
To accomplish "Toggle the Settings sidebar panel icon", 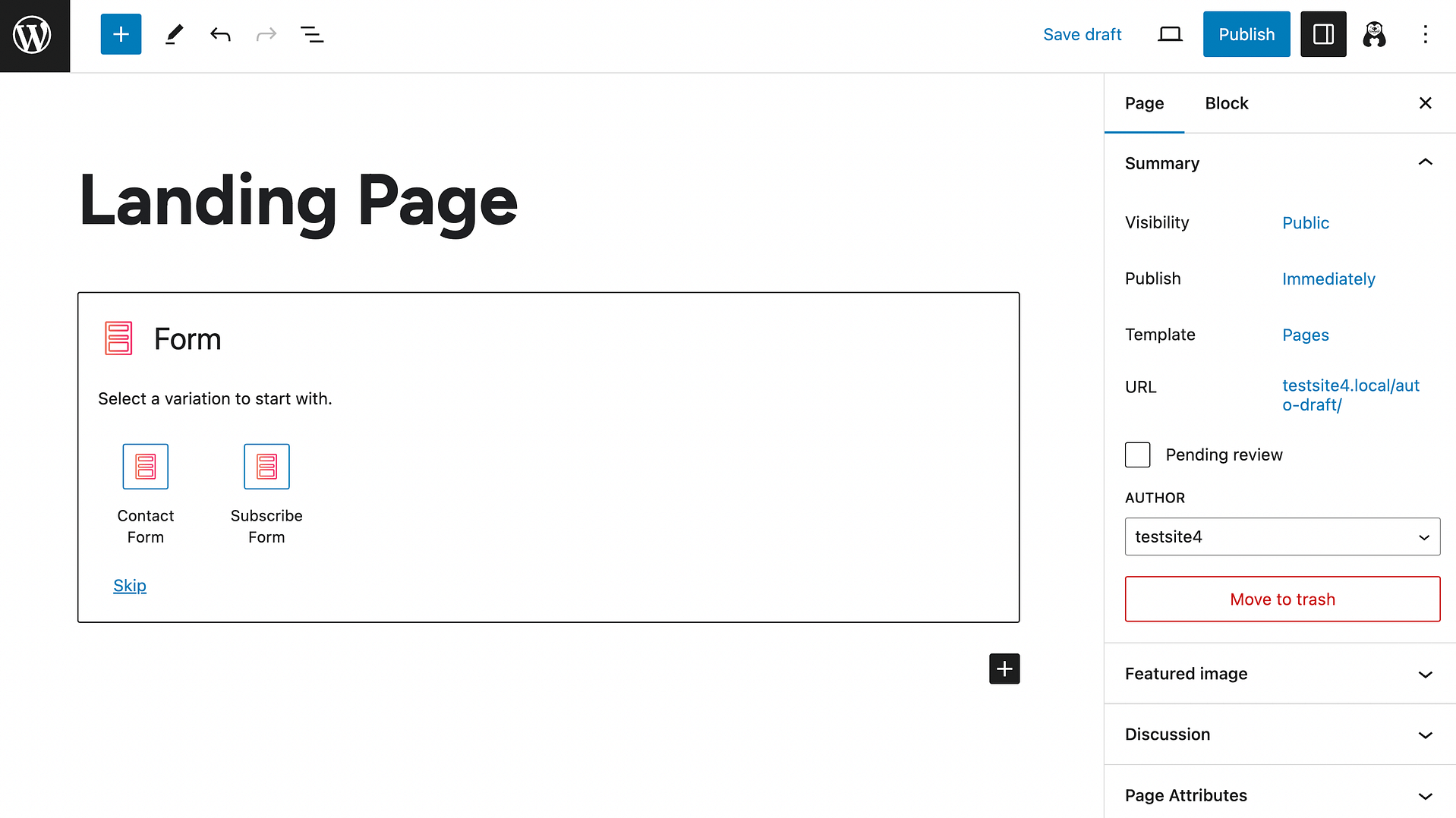I will (x=1322, y=34).
